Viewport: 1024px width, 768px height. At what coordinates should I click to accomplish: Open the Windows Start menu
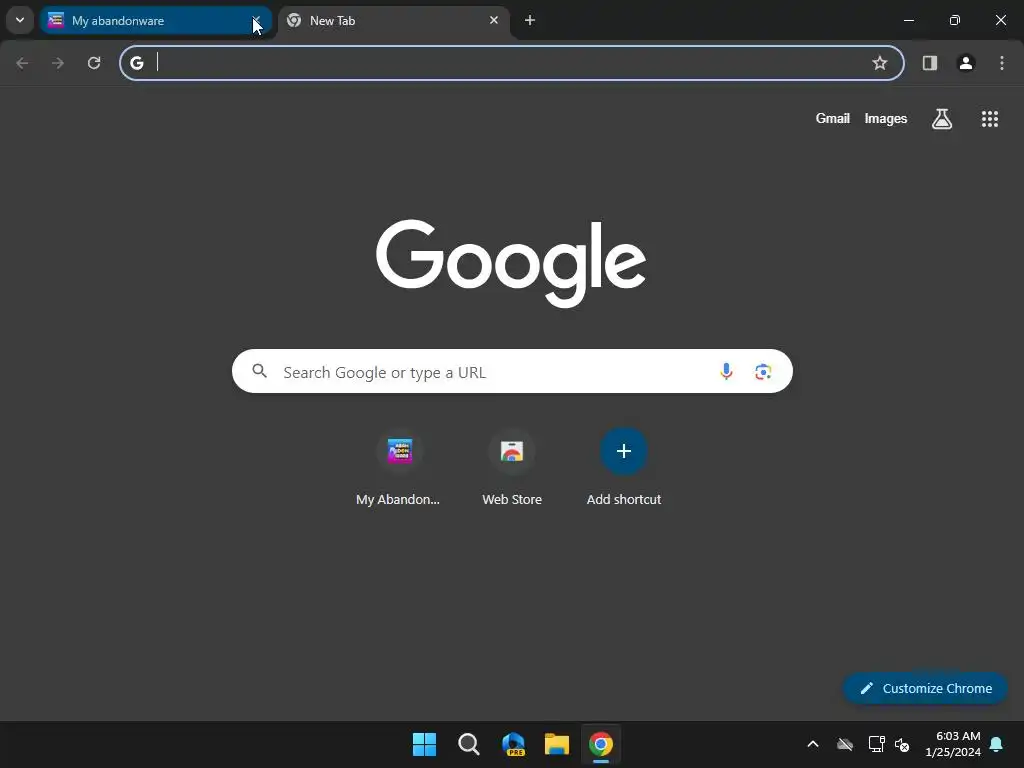tap(424, 744)
